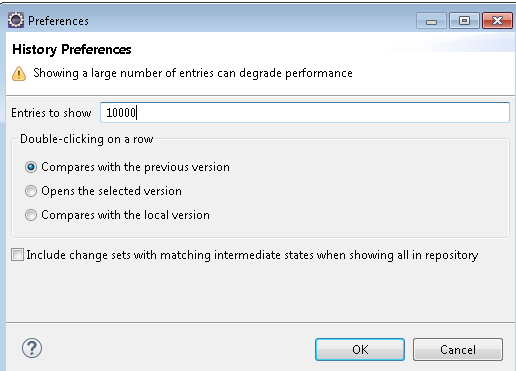Viewport: 516px width, 371px height.
Task: Click the performance warning message text
Action: (x=193, y=73)
